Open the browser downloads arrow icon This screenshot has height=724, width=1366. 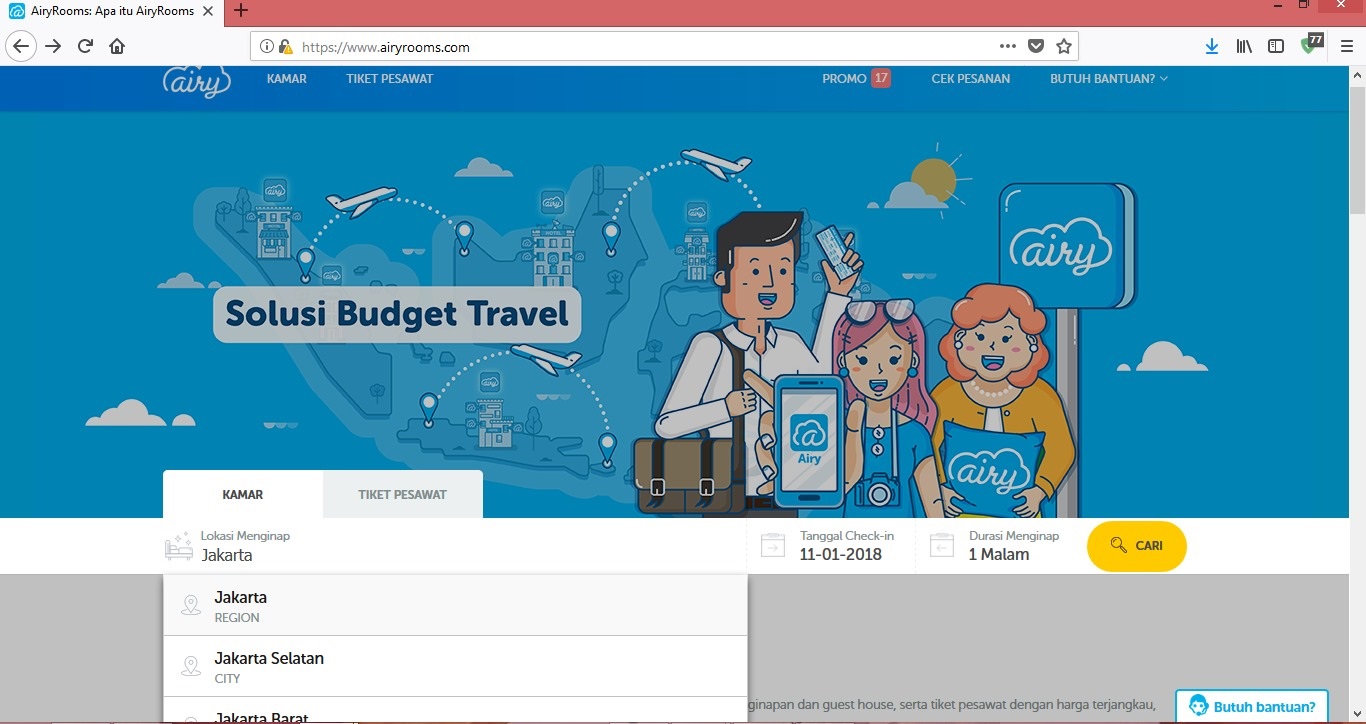point(1212,46)
